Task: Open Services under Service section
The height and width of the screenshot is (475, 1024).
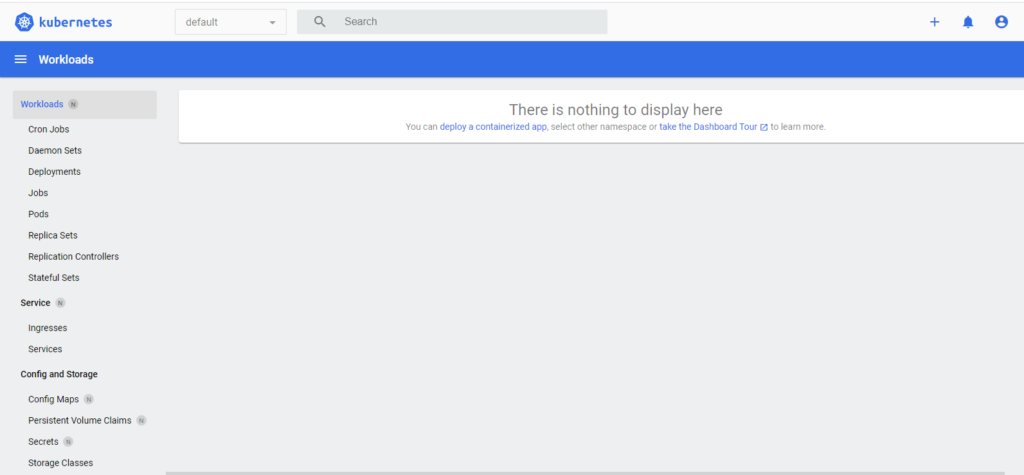Action: pyautogui.click(x=45, y=349)
